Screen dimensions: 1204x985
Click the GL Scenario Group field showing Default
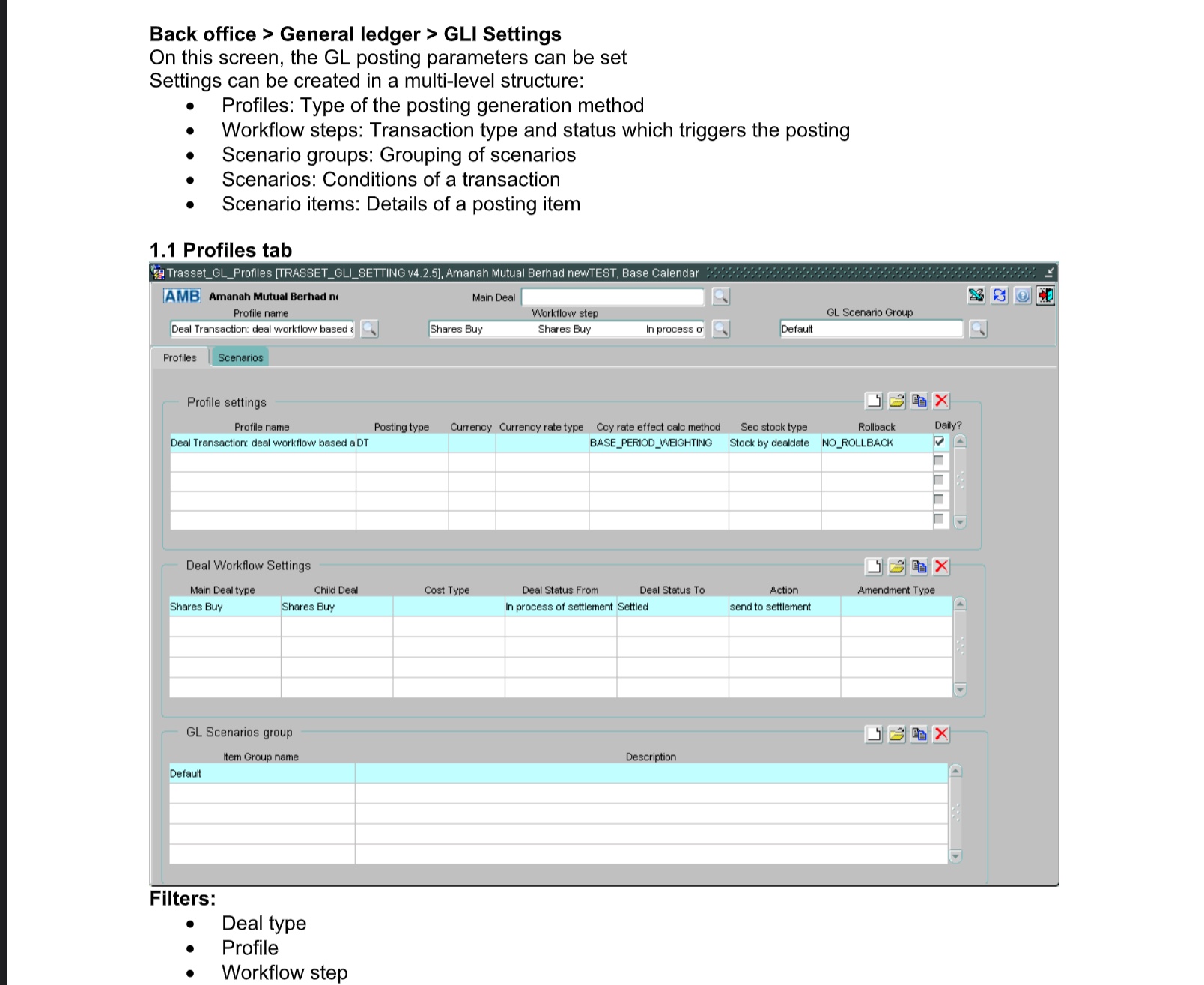[x=872, y=329]
